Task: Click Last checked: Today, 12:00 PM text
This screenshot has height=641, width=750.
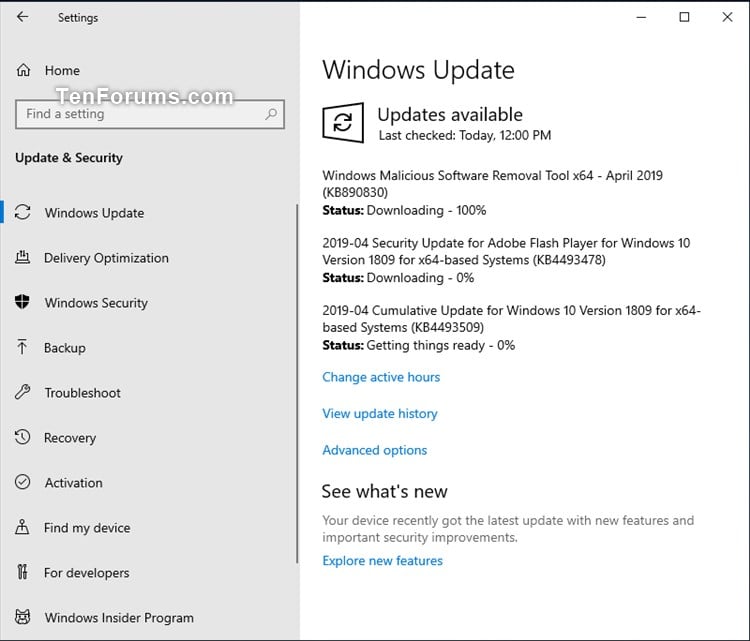Action: (x=465, y=135)
